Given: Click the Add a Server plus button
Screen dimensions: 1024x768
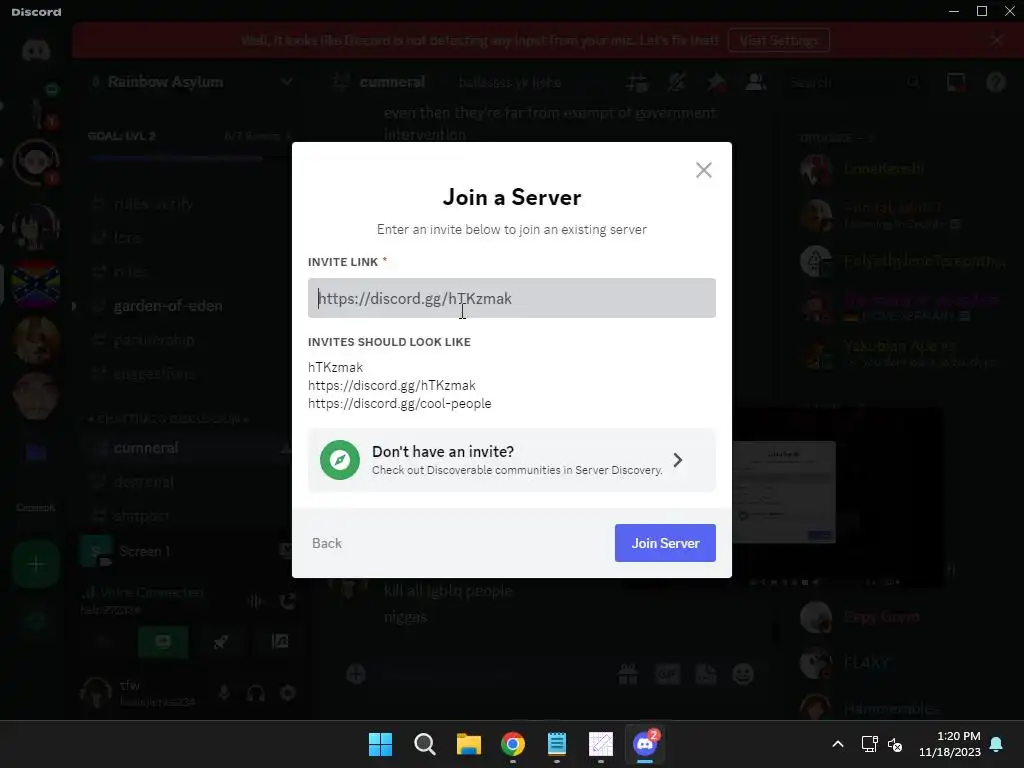Looking at the screenshot, I should pos(36,564).
